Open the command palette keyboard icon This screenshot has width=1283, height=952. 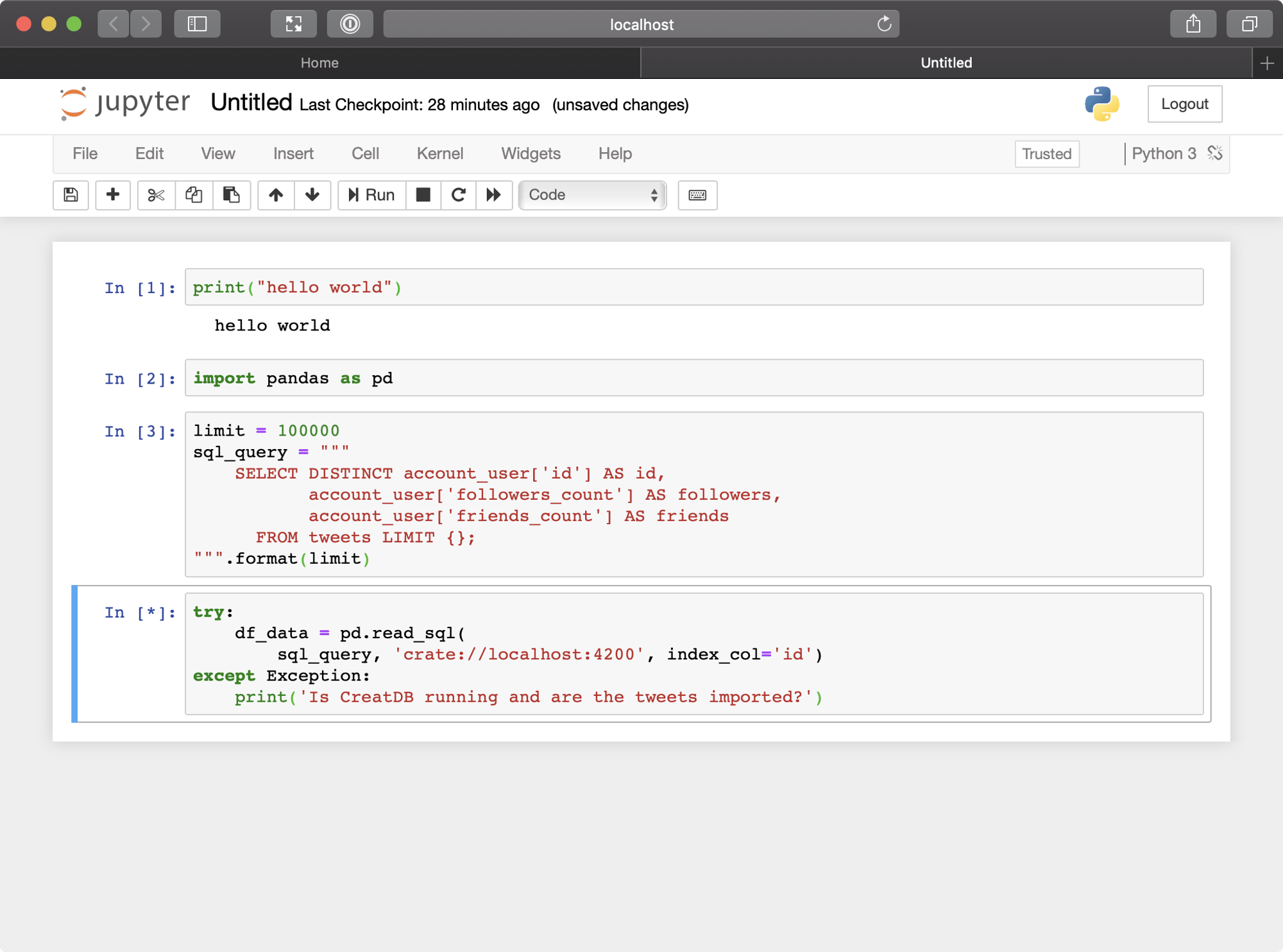697,195
